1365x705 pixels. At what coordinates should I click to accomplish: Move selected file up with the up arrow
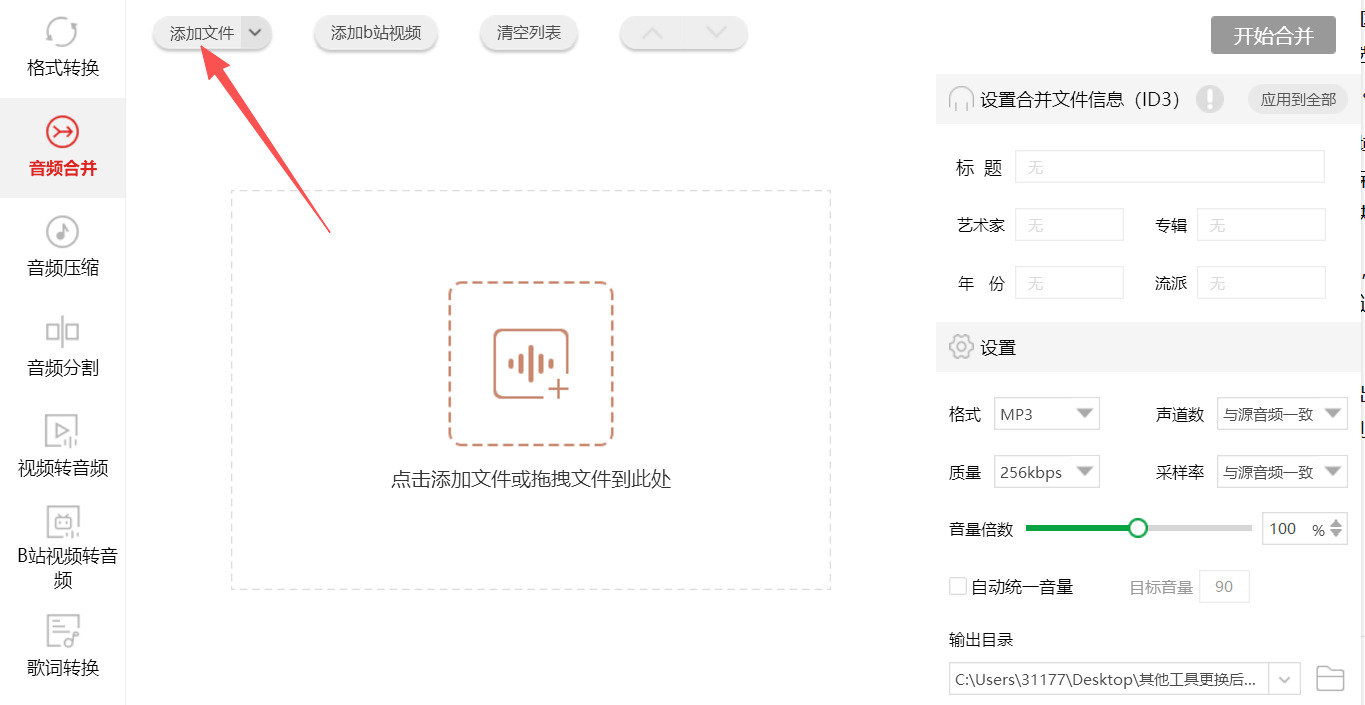[x=652, y=33]
